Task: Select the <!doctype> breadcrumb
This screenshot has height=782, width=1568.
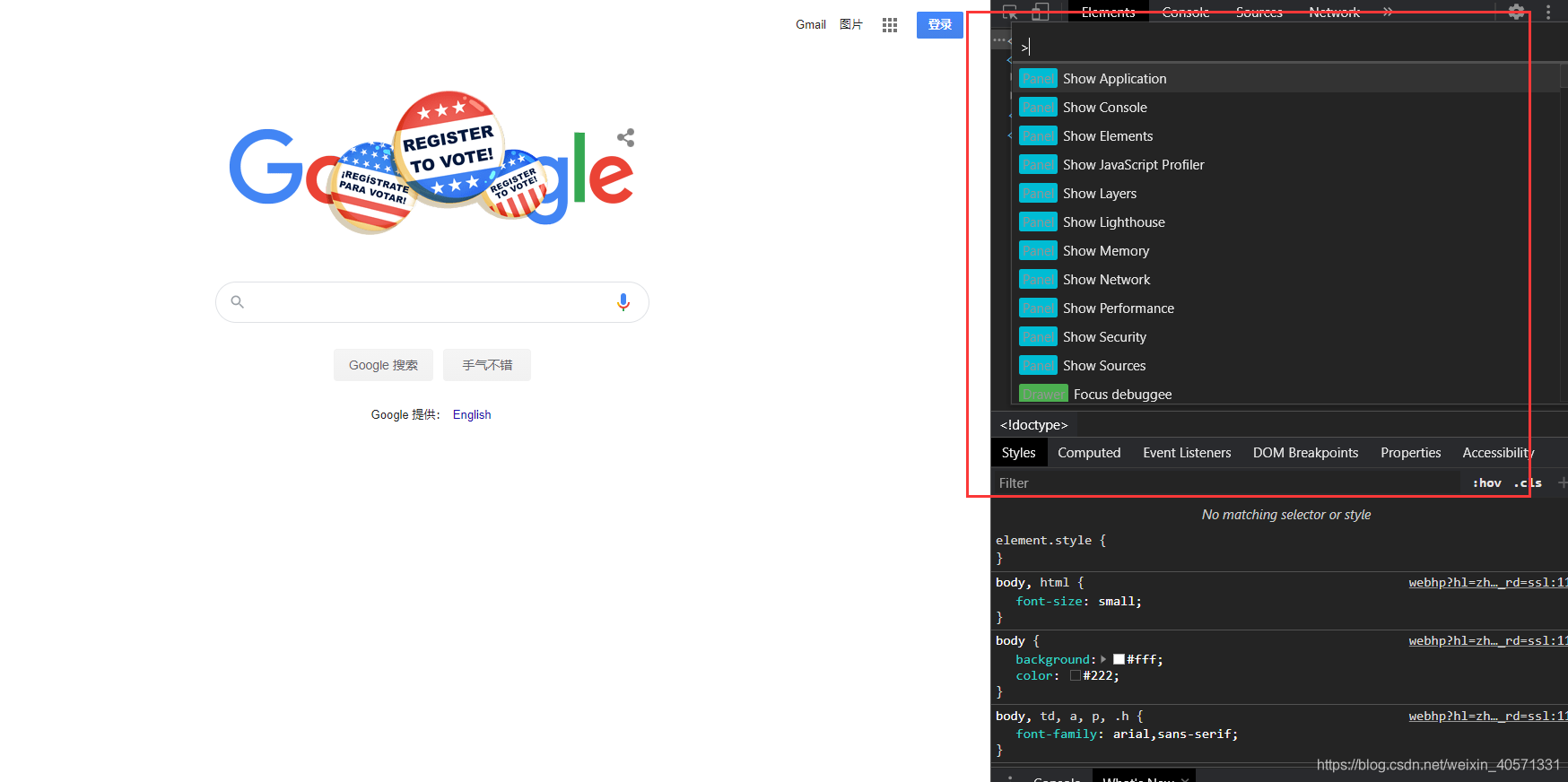Action: (x=1034, y=425)
